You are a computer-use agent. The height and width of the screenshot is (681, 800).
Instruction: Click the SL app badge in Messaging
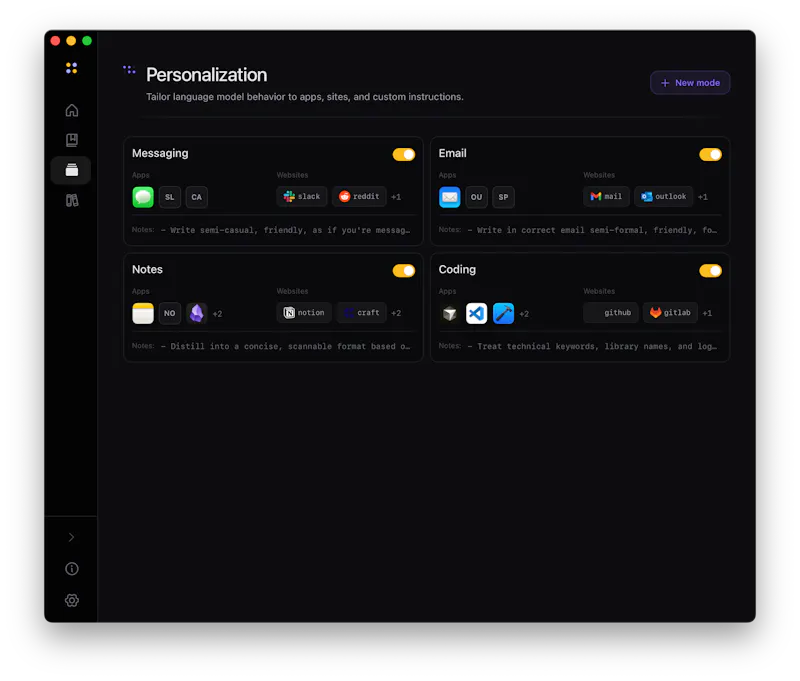[x=170, y=197]
